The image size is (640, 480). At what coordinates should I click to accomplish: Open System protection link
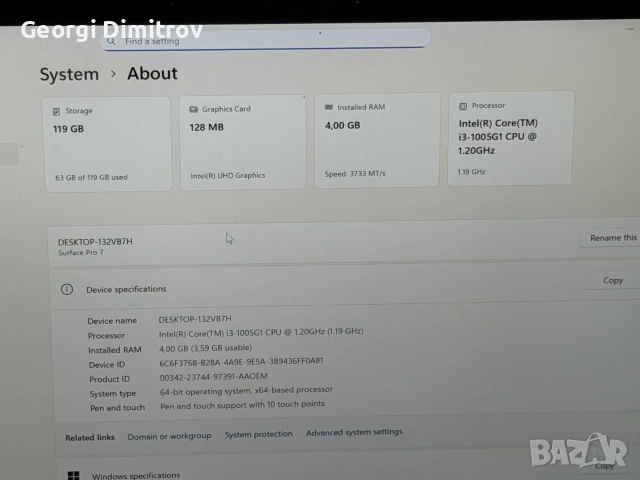coord(258,434)
